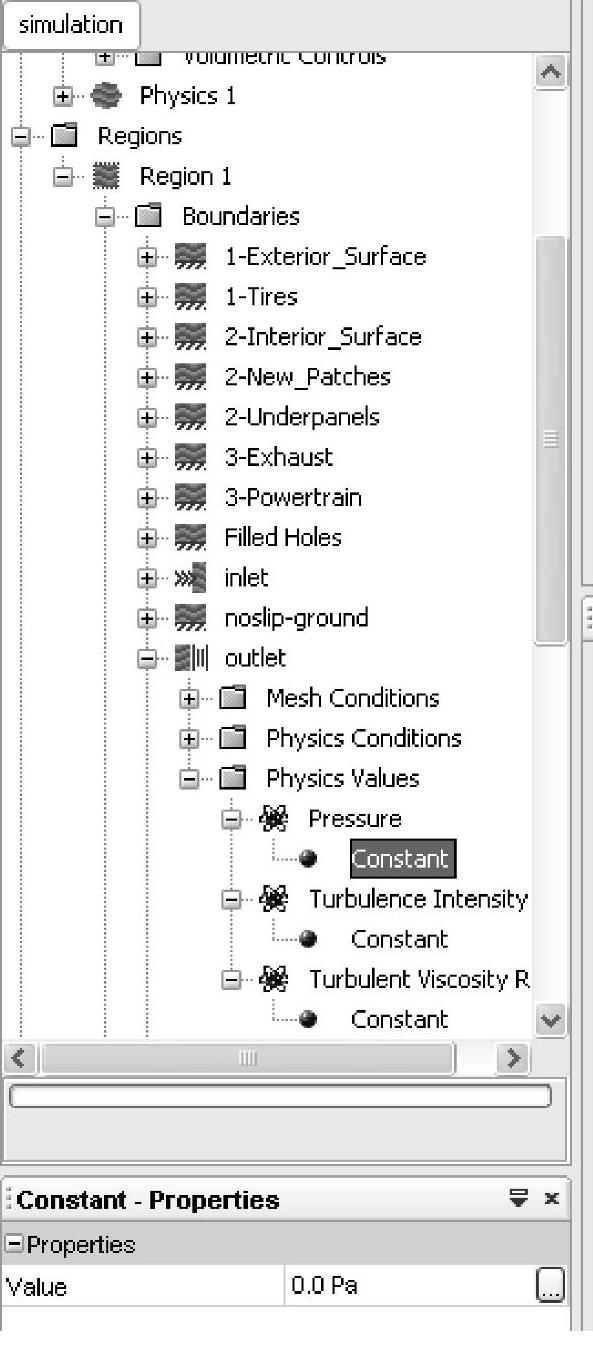Expand the Mesh Conditions folder

189,698
